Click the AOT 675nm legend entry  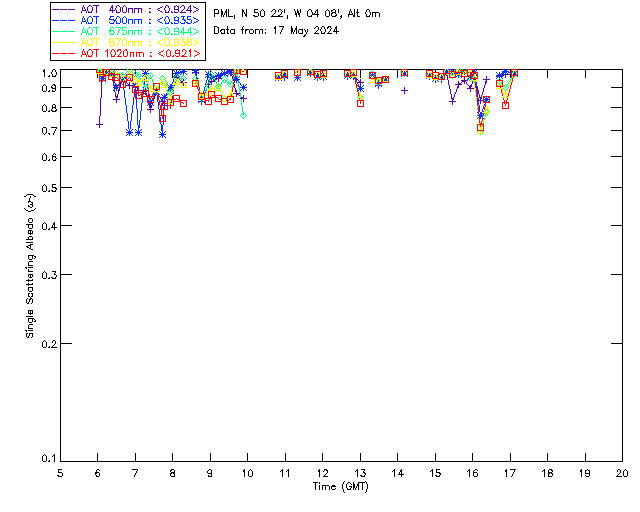[x=126, y=31]
